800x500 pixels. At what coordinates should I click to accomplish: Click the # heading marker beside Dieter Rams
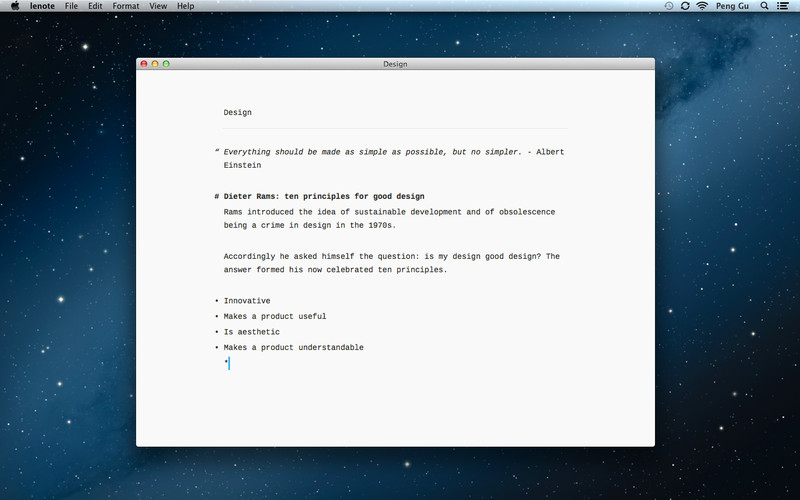(x=217, y=197)
